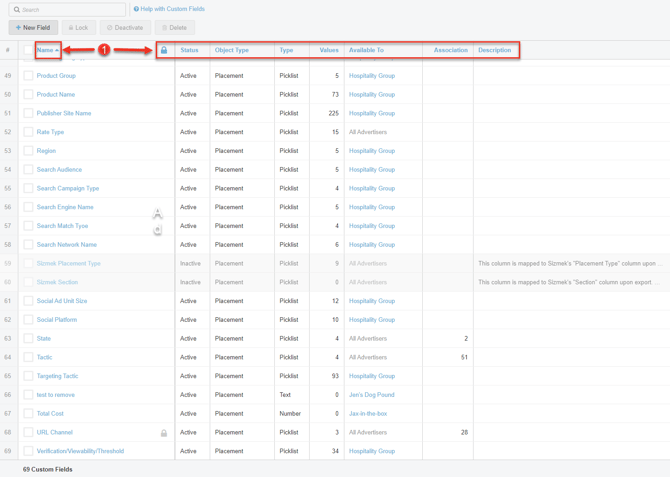Open the Search Engine Name field
The image size is (670, 477).
(65, 207)
